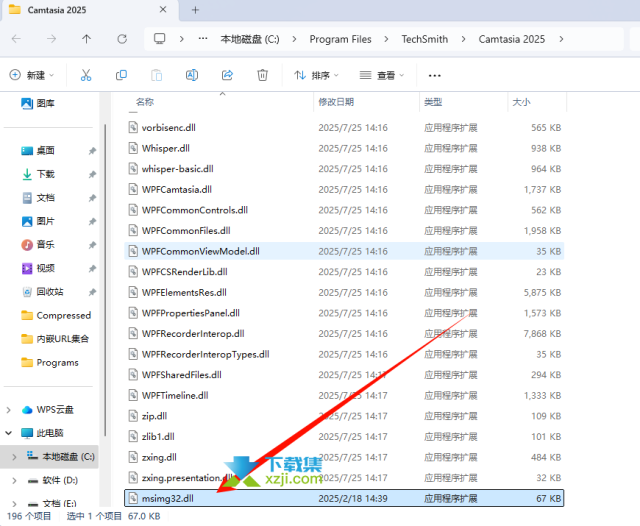Sort by the Date modified (修改日期) header

[x=367, y=102]
